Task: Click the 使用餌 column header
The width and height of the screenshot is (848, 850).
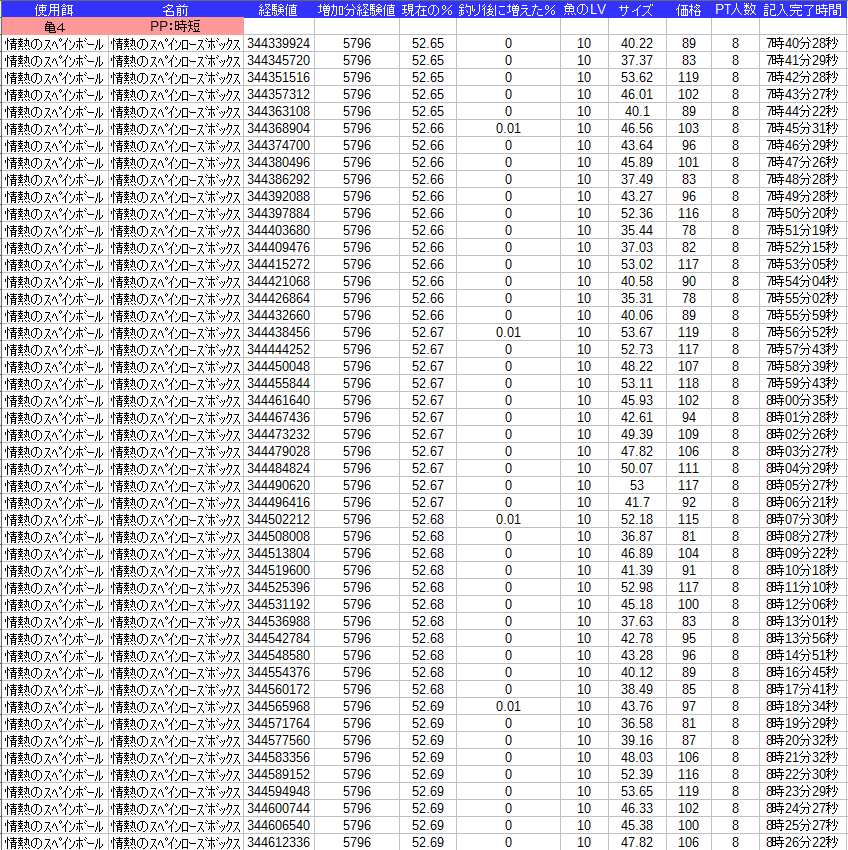Action: (x=54, y=9)
